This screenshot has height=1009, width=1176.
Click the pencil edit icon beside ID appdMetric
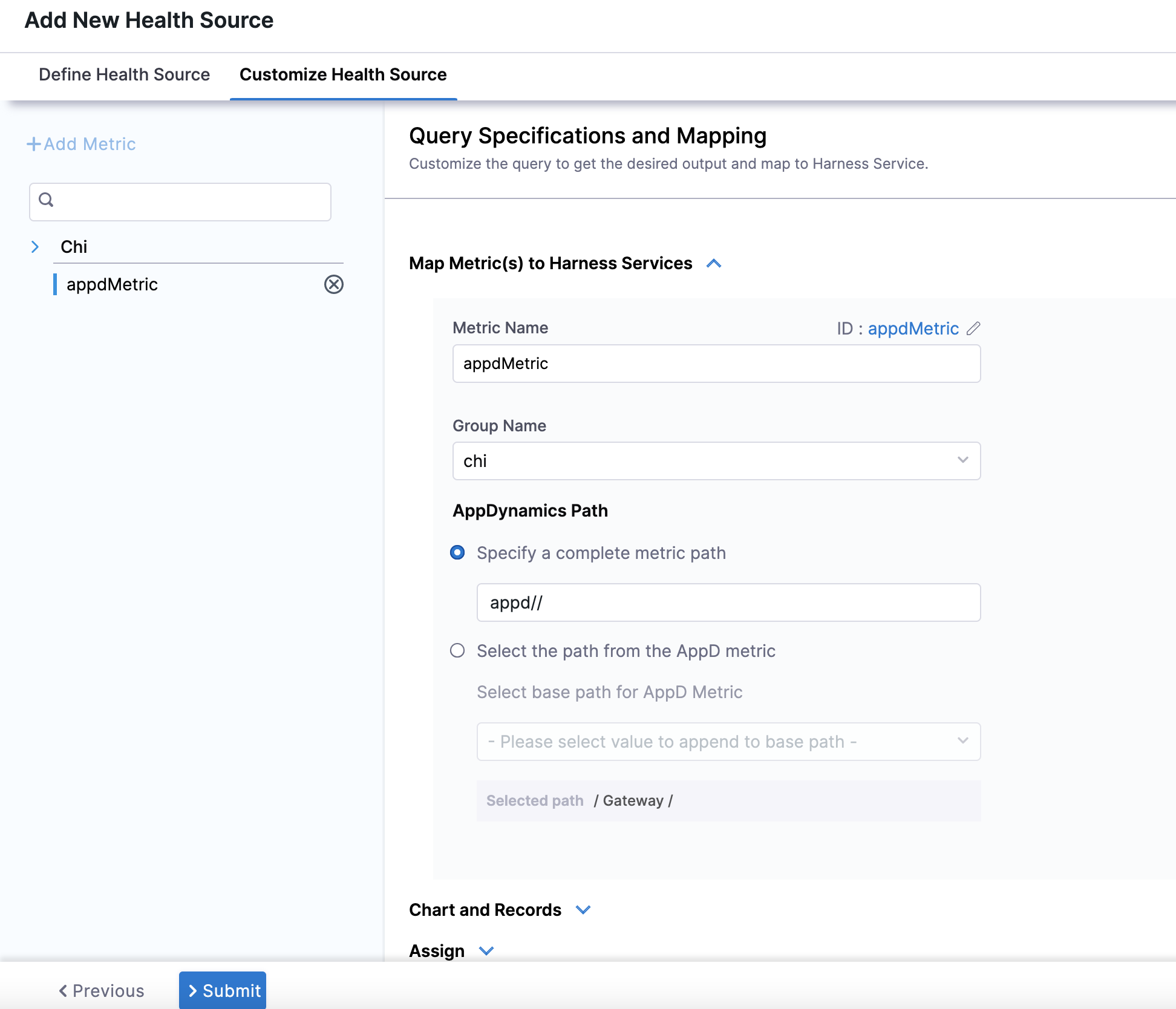[973, 328]
